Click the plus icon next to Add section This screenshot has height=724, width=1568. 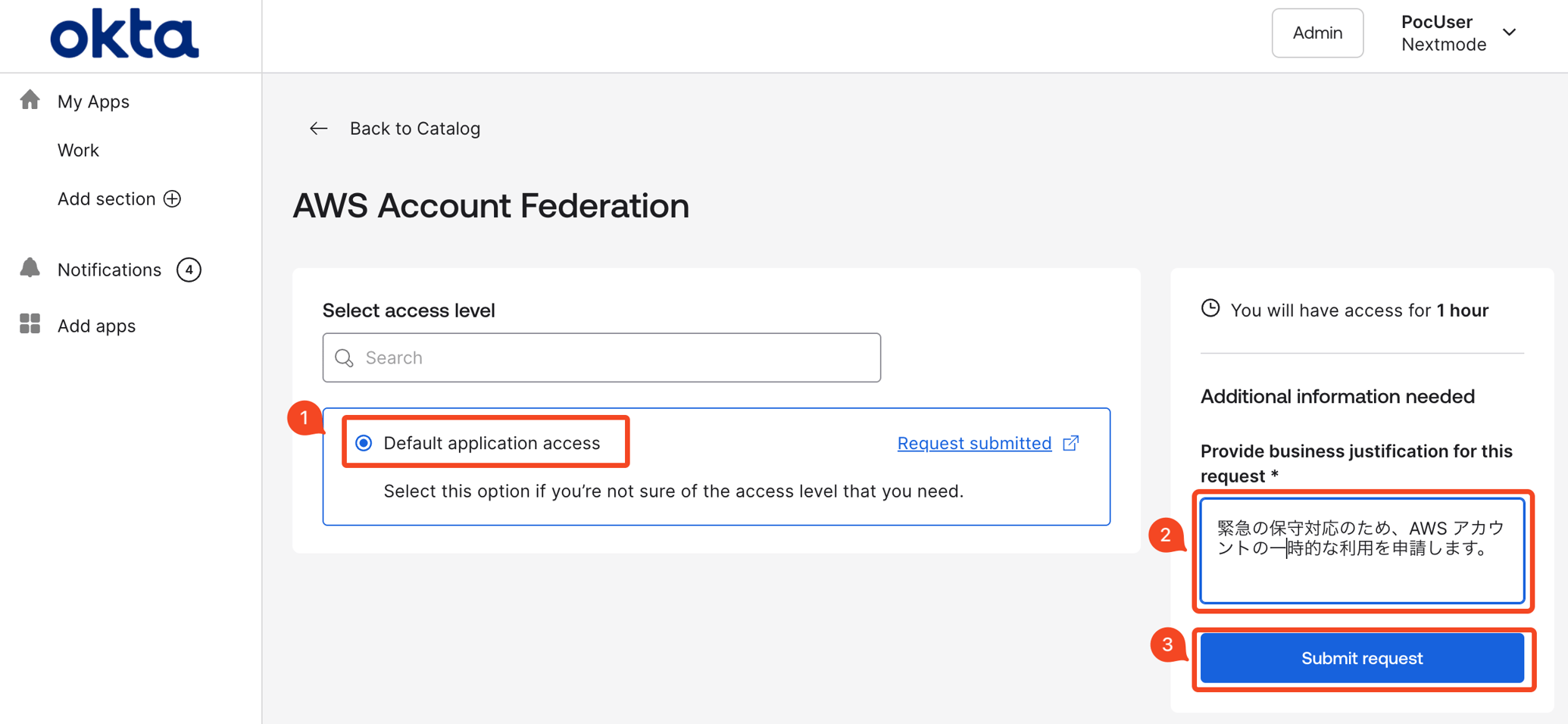[173, 198]
